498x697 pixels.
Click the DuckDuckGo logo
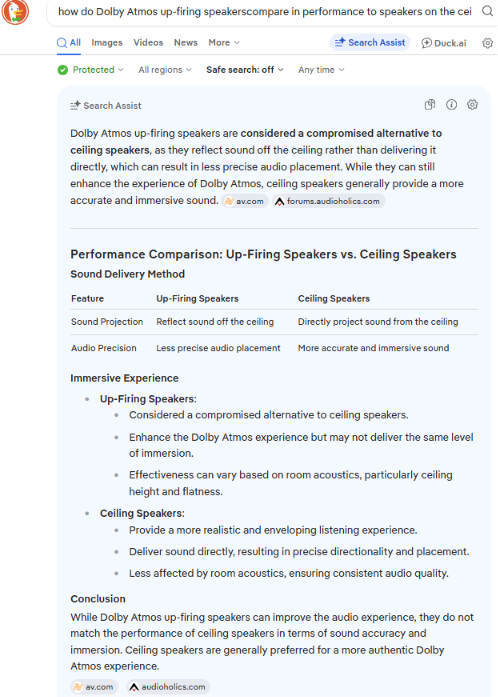tap(15, 11)
